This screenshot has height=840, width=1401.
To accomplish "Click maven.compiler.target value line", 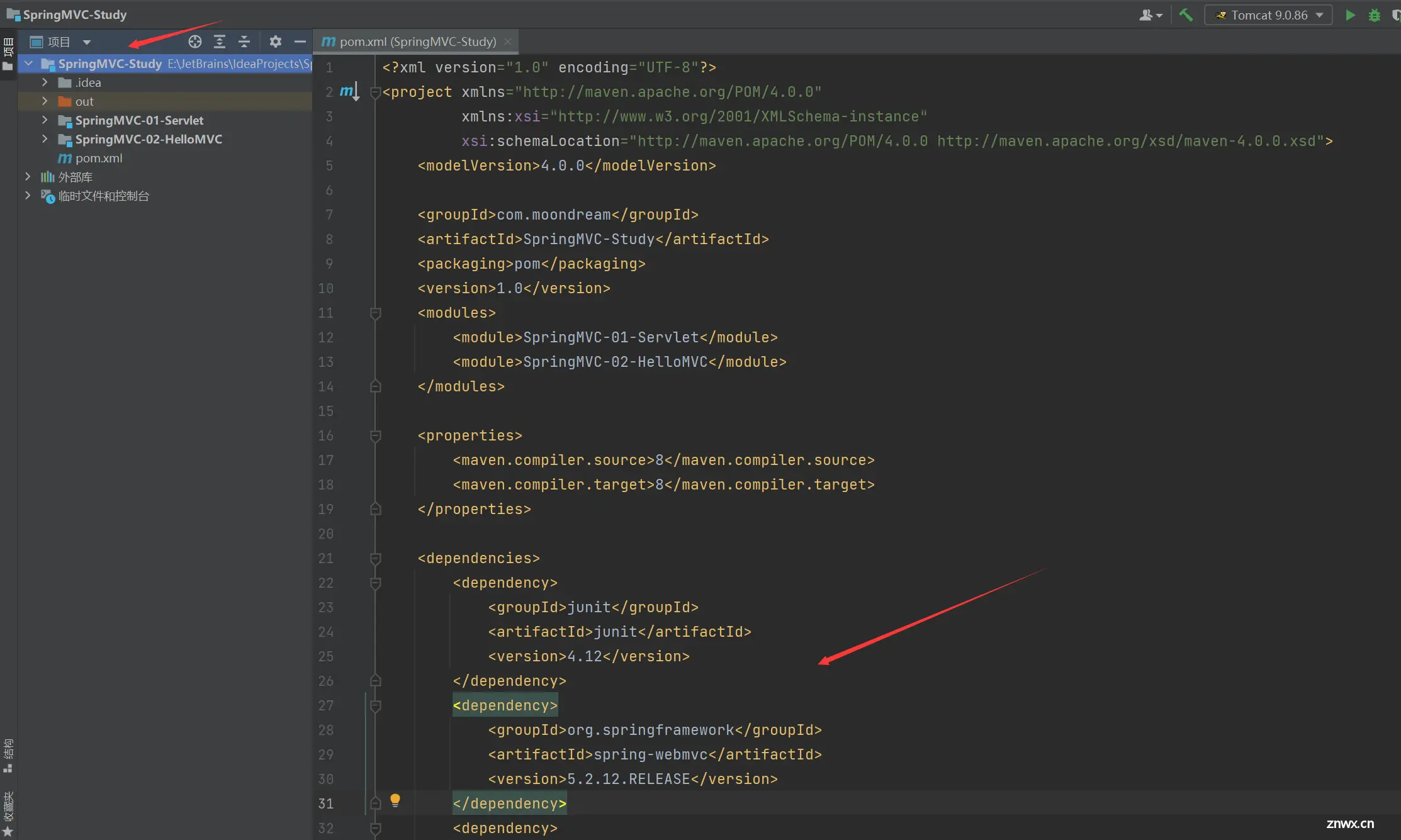I will pyautogui.click(x=663, y=484).
